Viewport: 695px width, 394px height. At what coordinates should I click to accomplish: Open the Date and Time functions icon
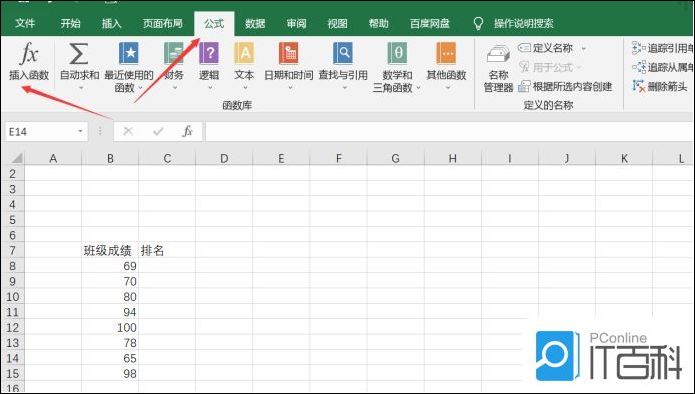coord(289,54)
